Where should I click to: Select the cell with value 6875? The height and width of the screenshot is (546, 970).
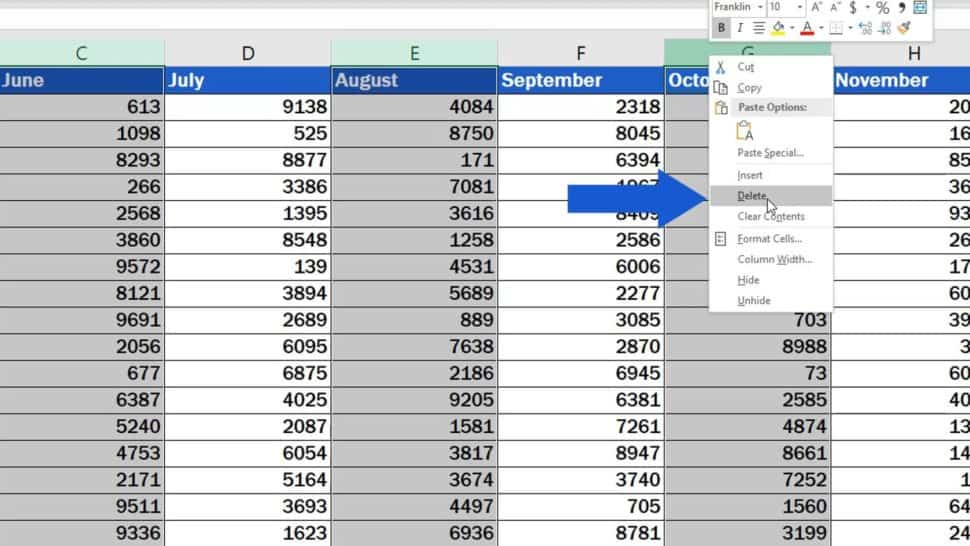click(x=248, y=373)
